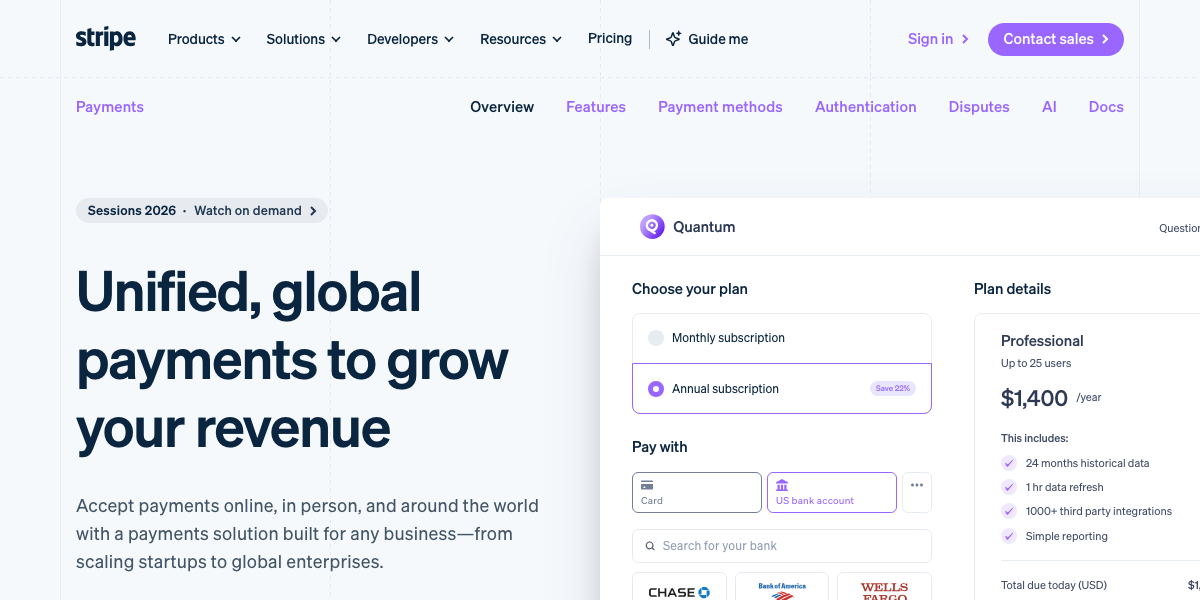Click the Save 22% badge
Viewport: 1200px width, 600px height.
[893, 388]
